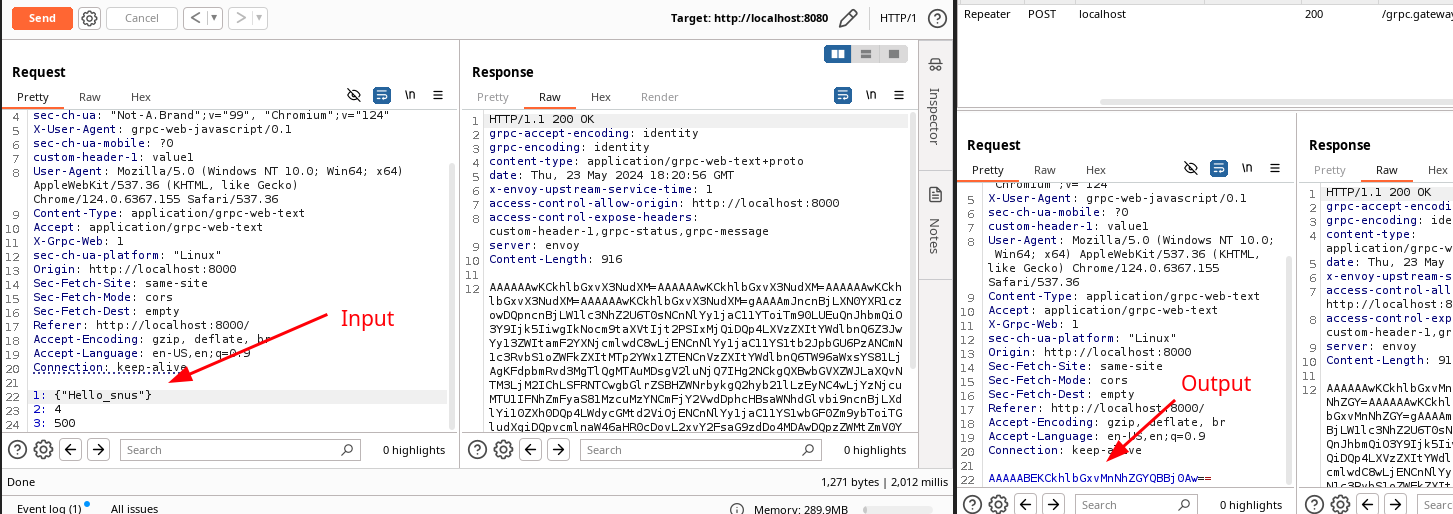Choose combined tabbed layout view
Screen dimensions: 1453x514
pos(894,54)
